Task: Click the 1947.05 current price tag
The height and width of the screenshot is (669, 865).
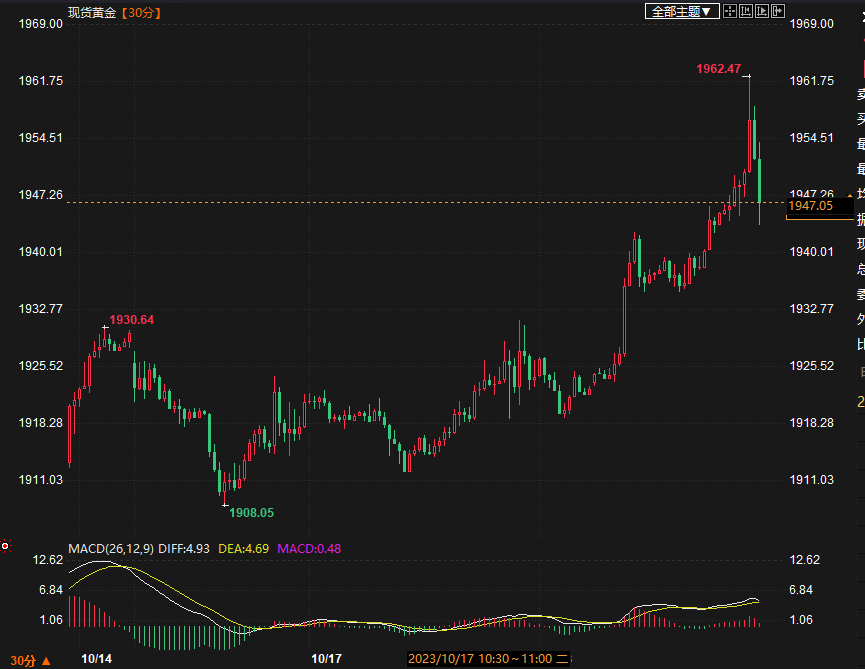Action: click(x=810, y=206)
